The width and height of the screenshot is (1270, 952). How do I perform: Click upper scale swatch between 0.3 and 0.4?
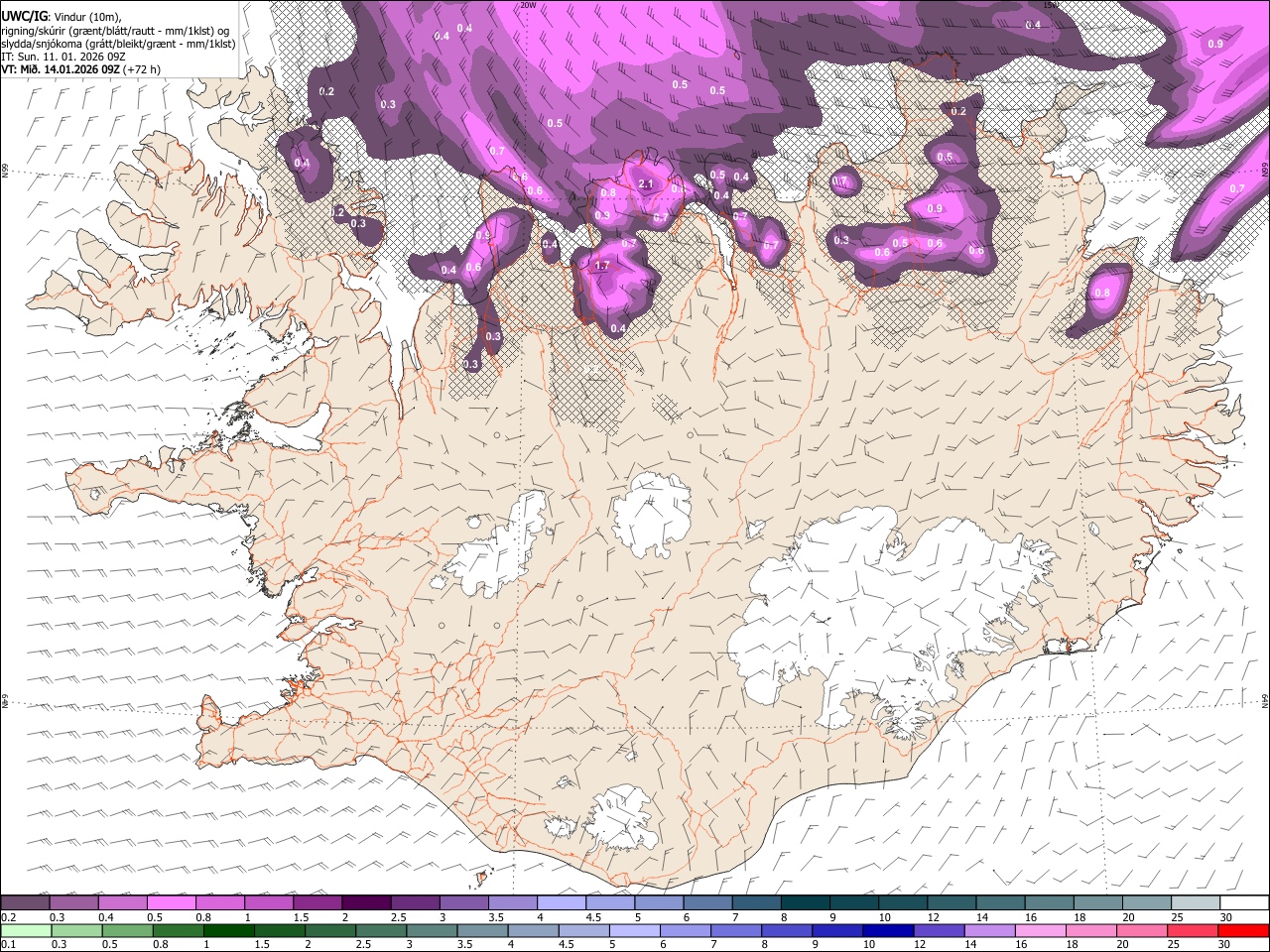[73, 903]
